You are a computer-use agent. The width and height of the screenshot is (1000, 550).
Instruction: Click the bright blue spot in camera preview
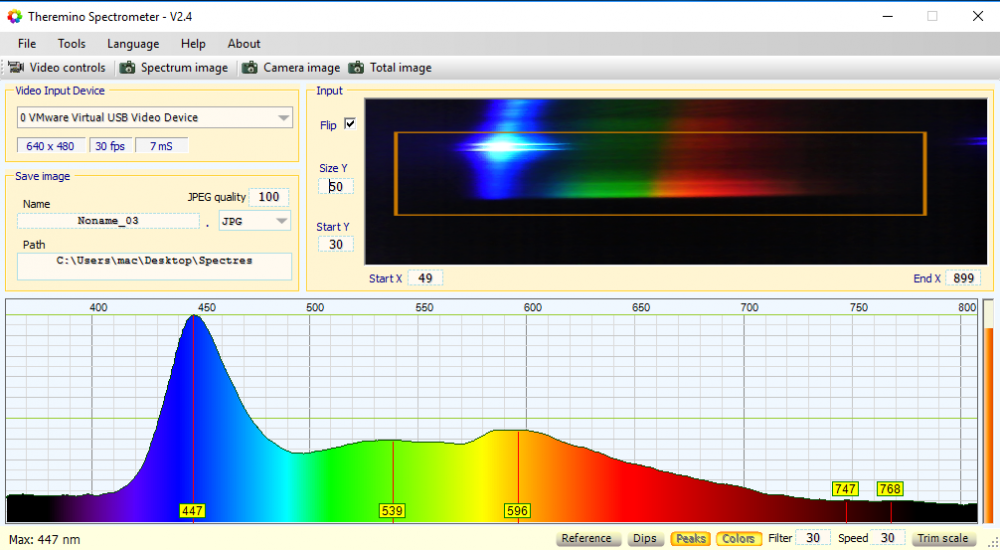(503, 146)
